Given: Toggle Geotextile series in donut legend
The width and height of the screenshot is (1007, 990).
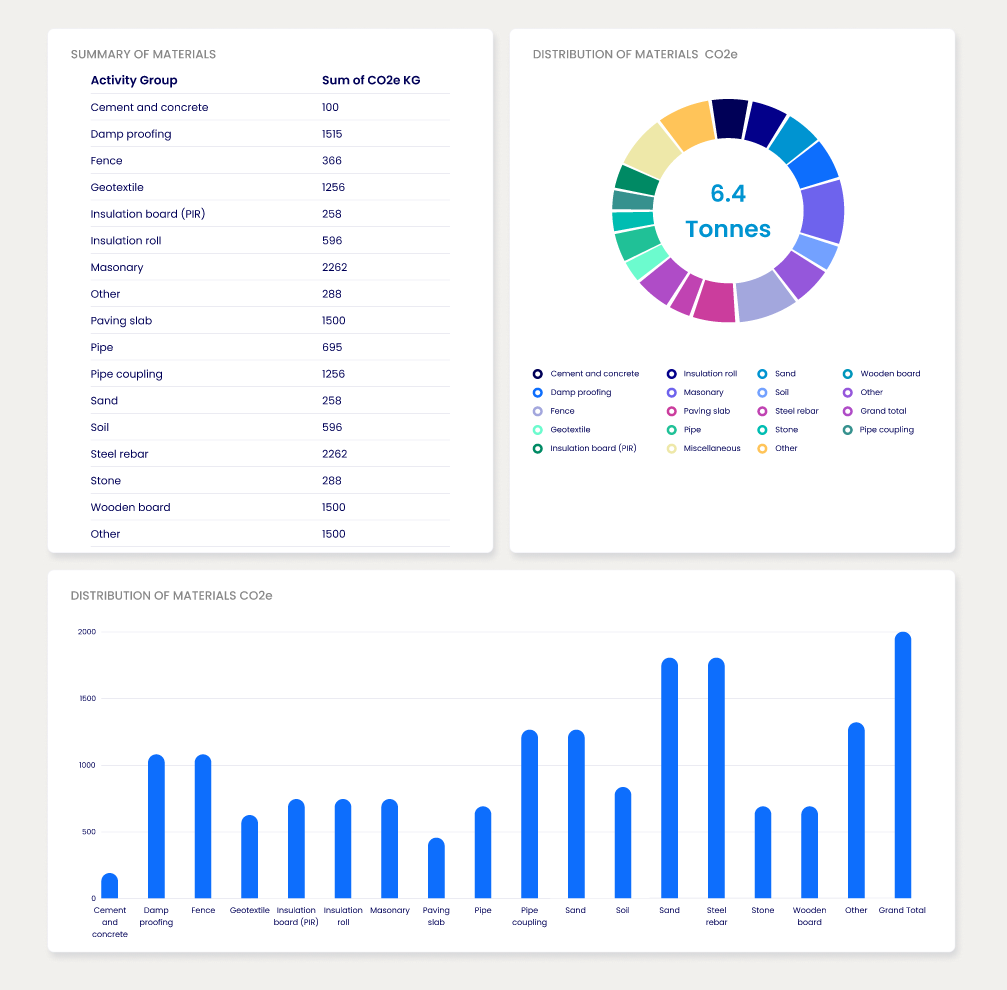Looking at the screenshot, I should point(538,430).
